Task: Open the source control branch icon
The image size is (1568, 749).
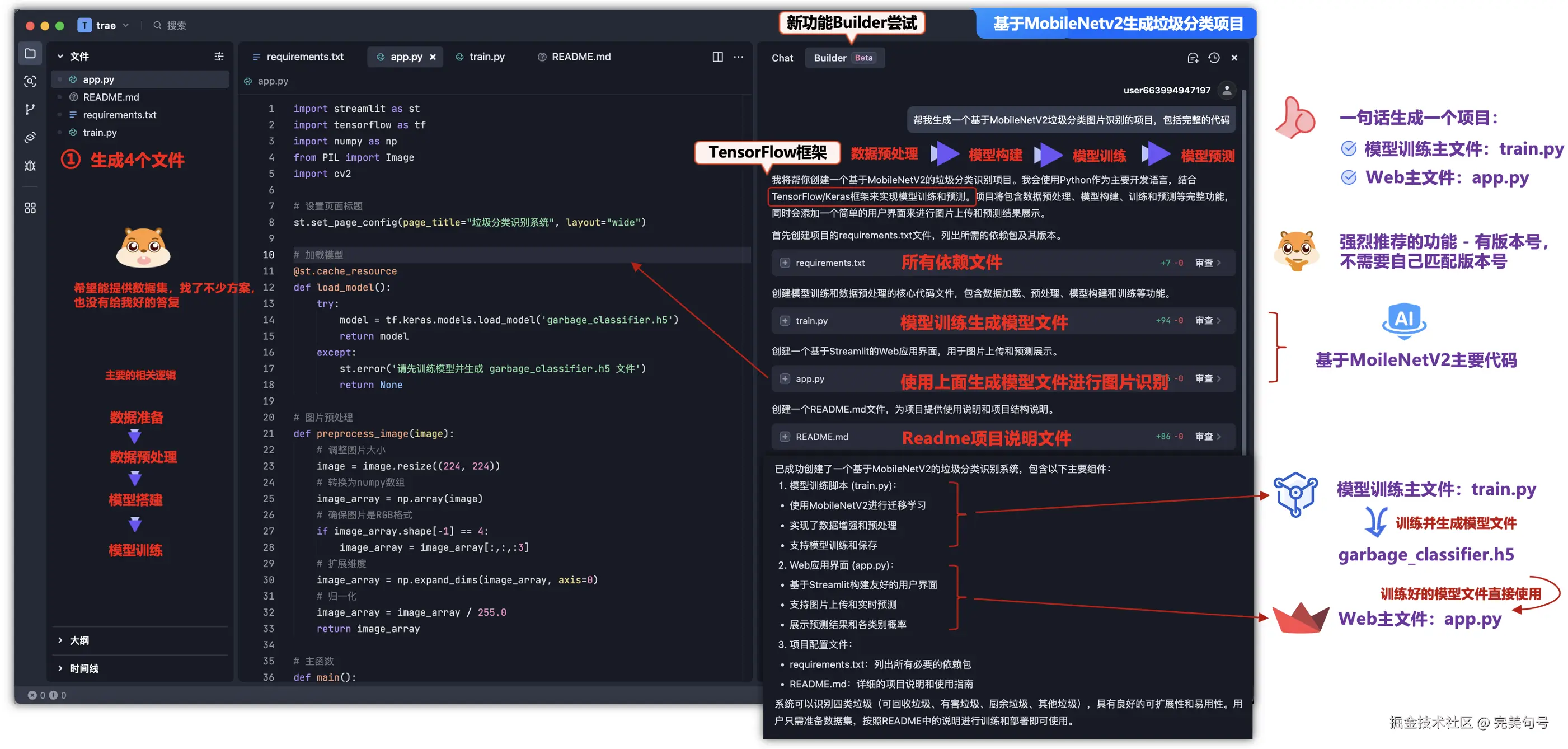Action: pos(30,109)
